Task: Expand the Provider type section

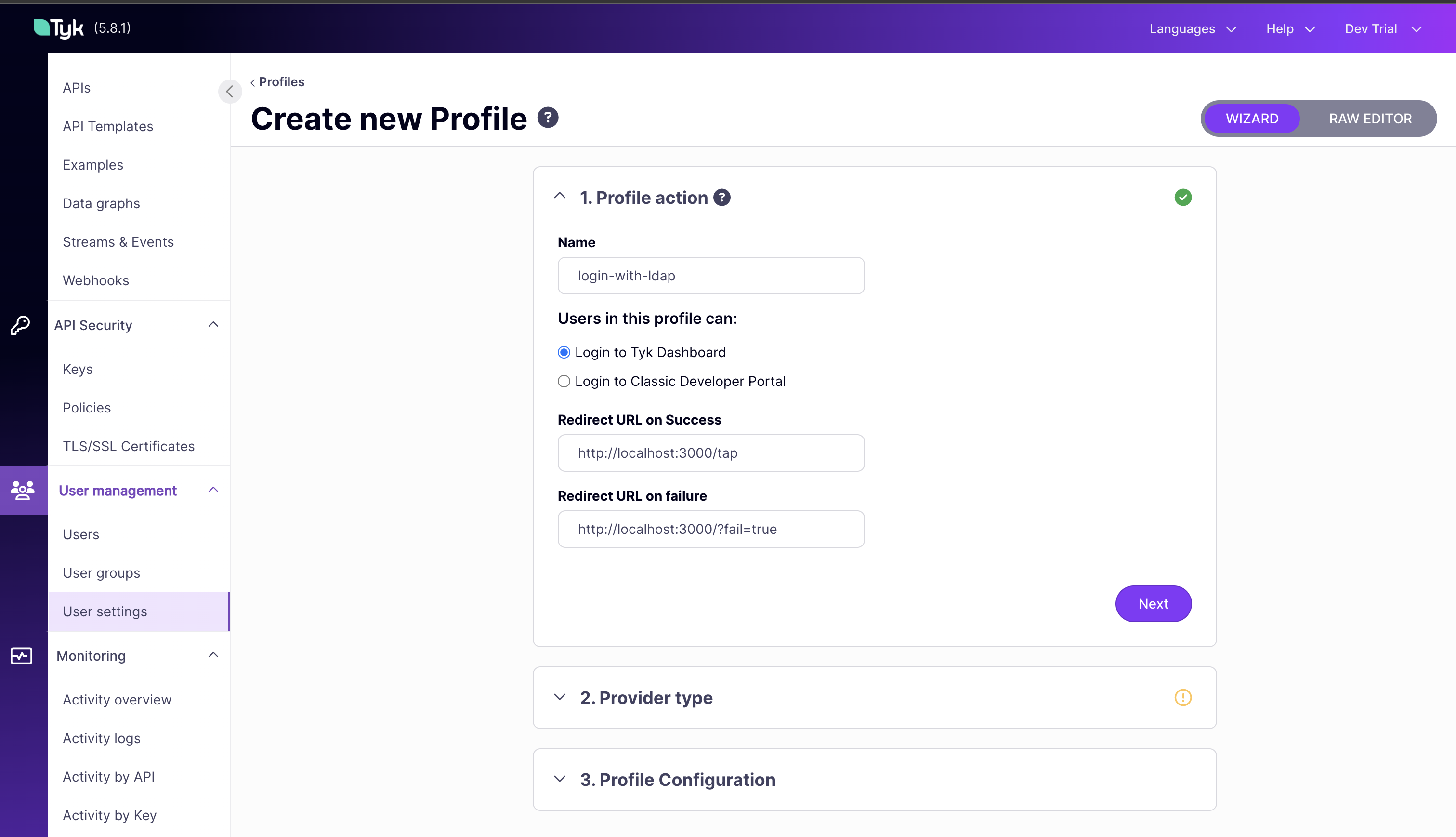Action: 559,697
